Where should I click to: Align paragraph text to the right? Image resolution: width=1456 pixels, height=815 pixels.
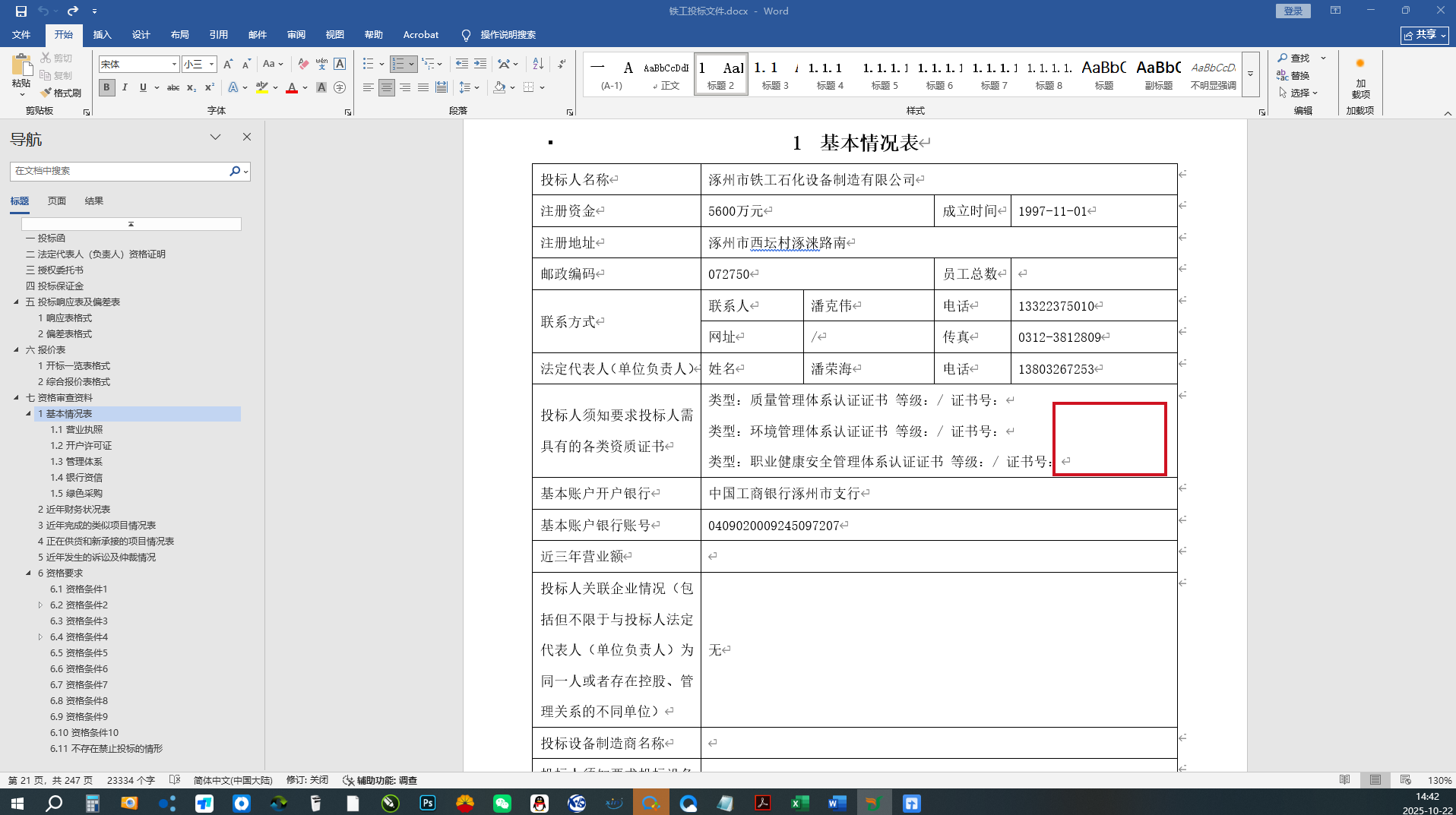[x=405, y=87]
